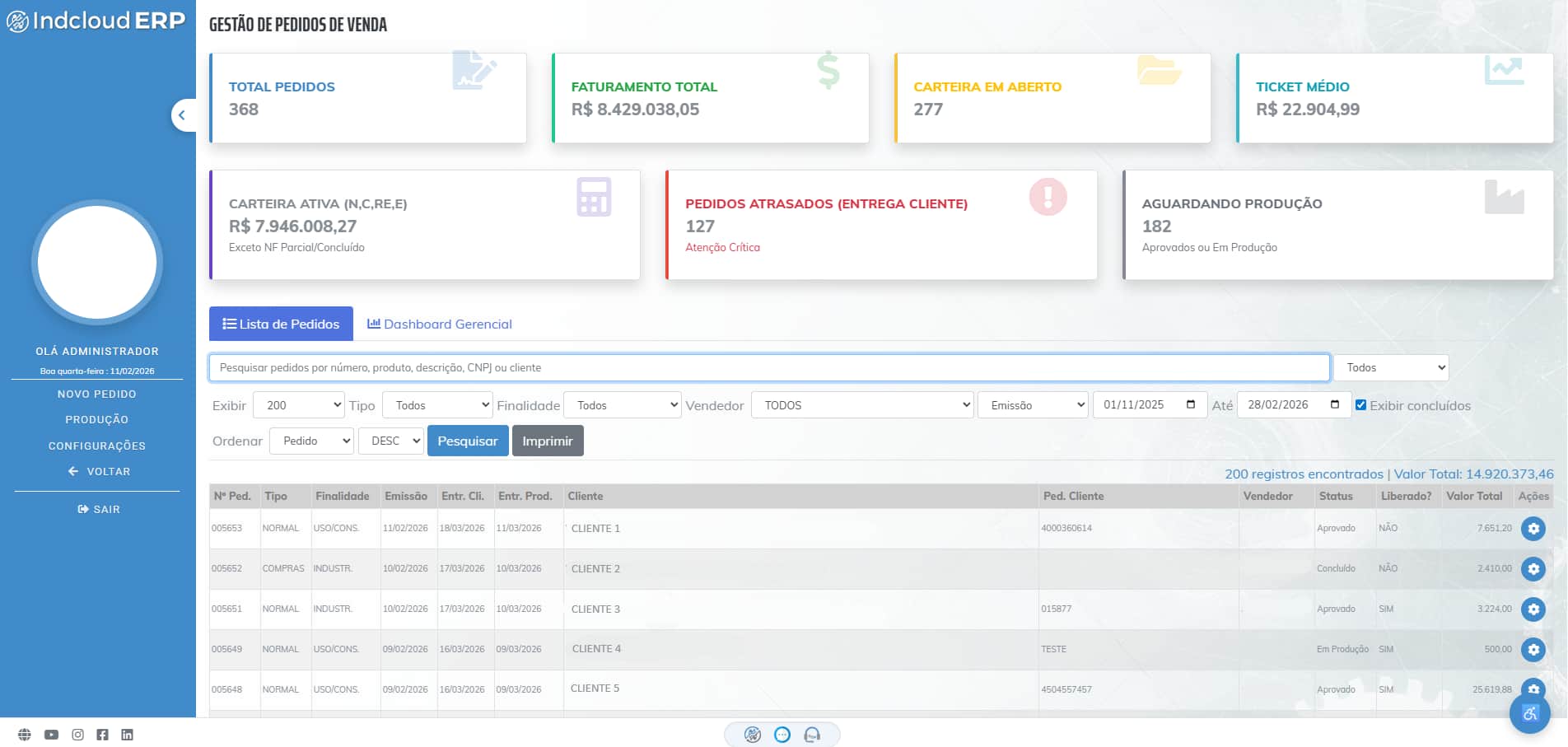Open the chat bubble icon at bottom
The height and width of the screenshot is (747, 1568).
[x=782, y=735]
